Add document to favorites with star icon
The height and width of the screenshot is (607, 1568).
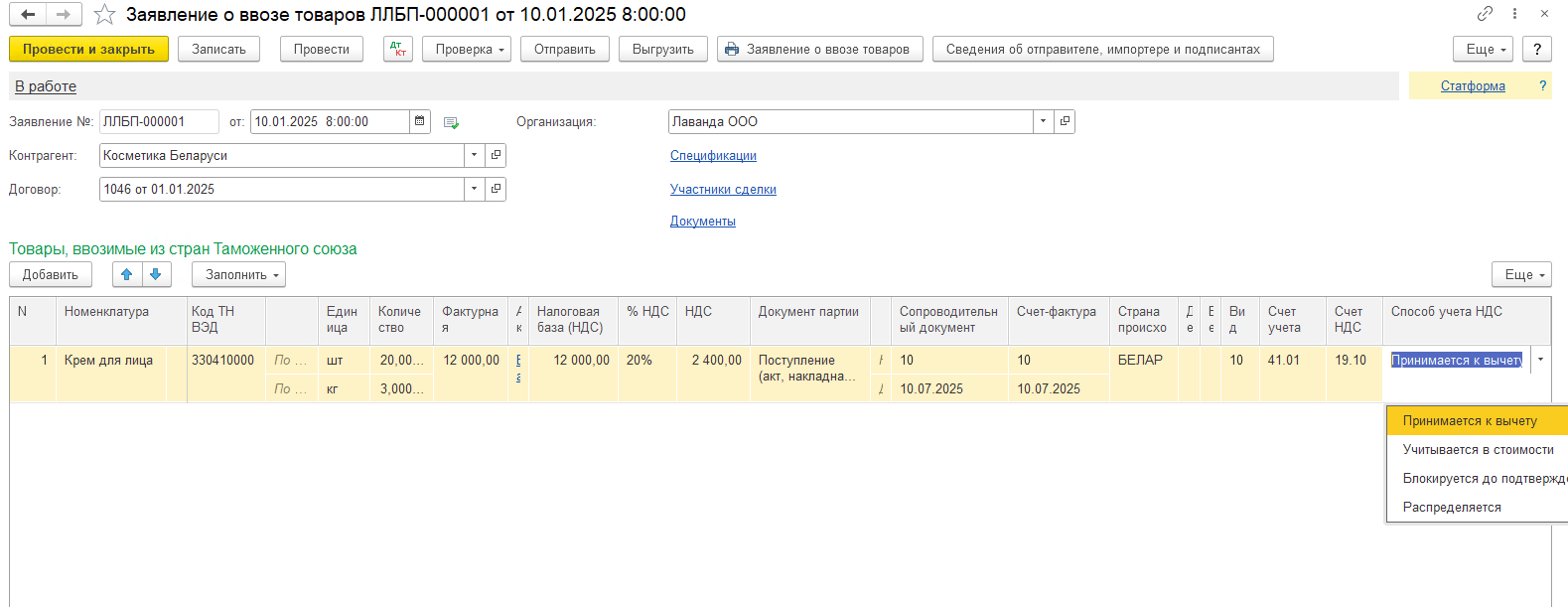(x=104, y=14)
